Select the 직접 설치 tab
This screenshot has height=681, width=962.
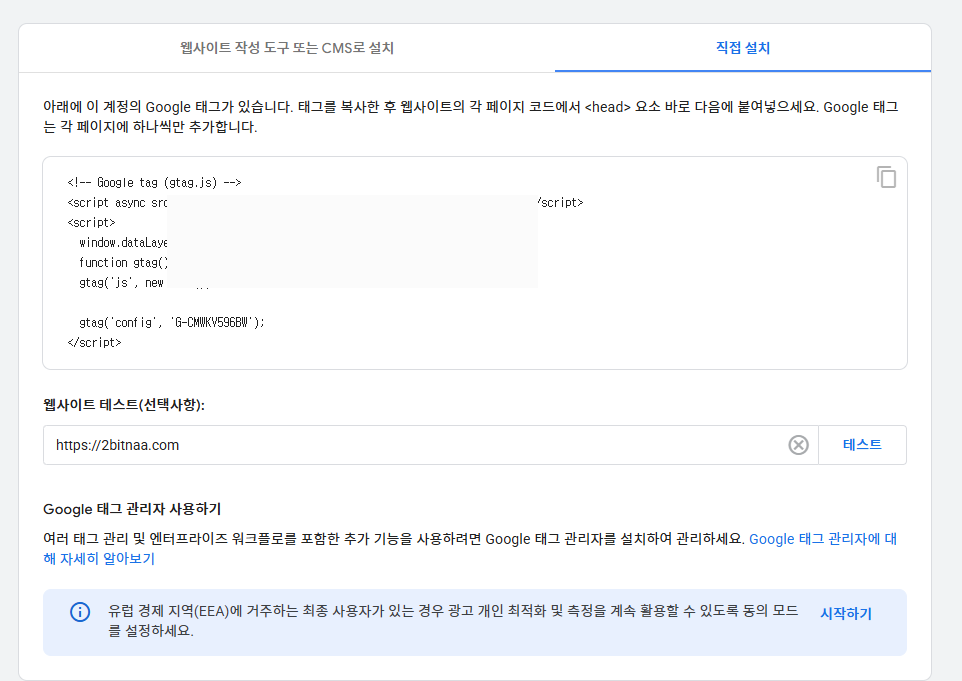(742, 48)
